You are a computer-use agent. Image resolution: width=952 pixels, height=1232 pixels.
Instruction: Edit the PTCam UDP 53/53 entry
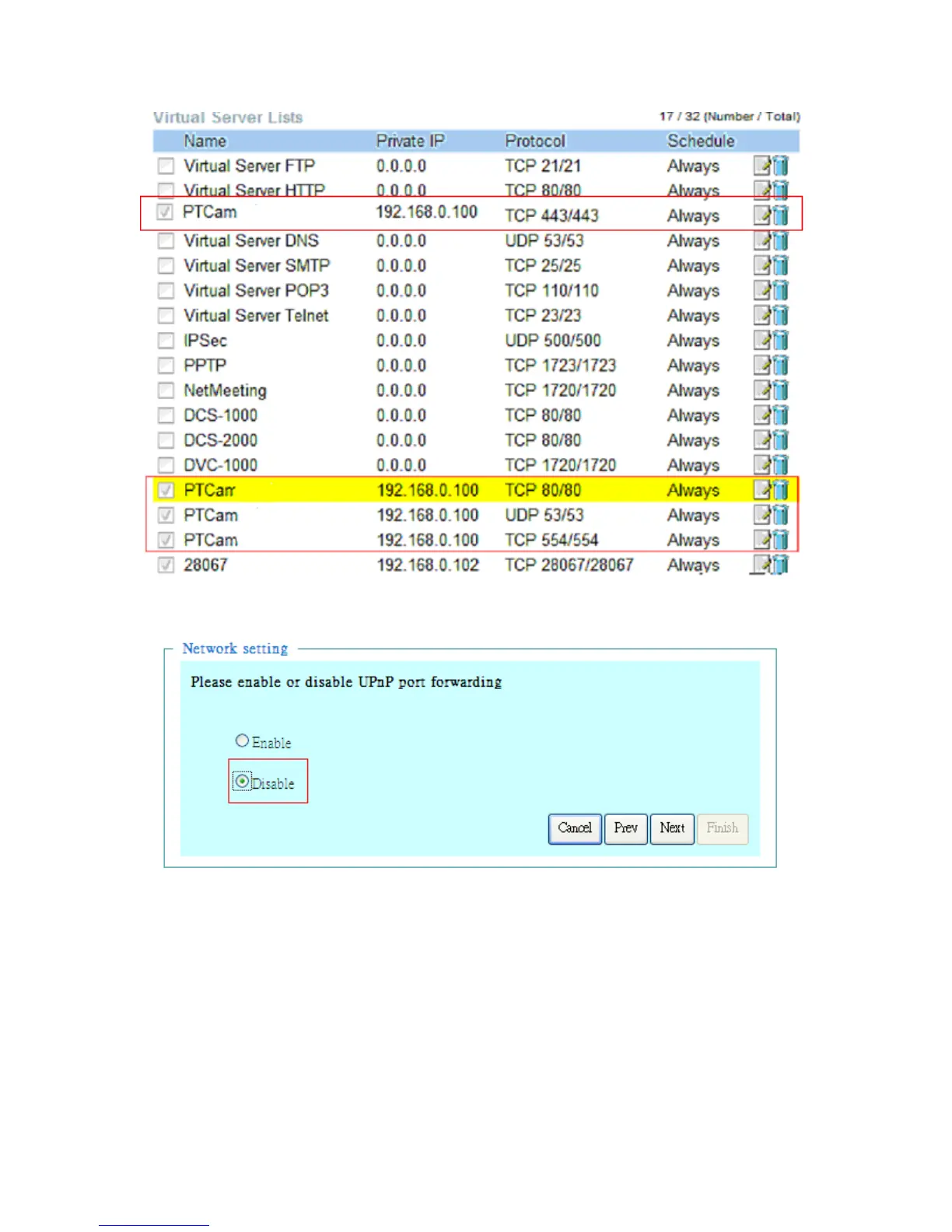tap(762, 515)
